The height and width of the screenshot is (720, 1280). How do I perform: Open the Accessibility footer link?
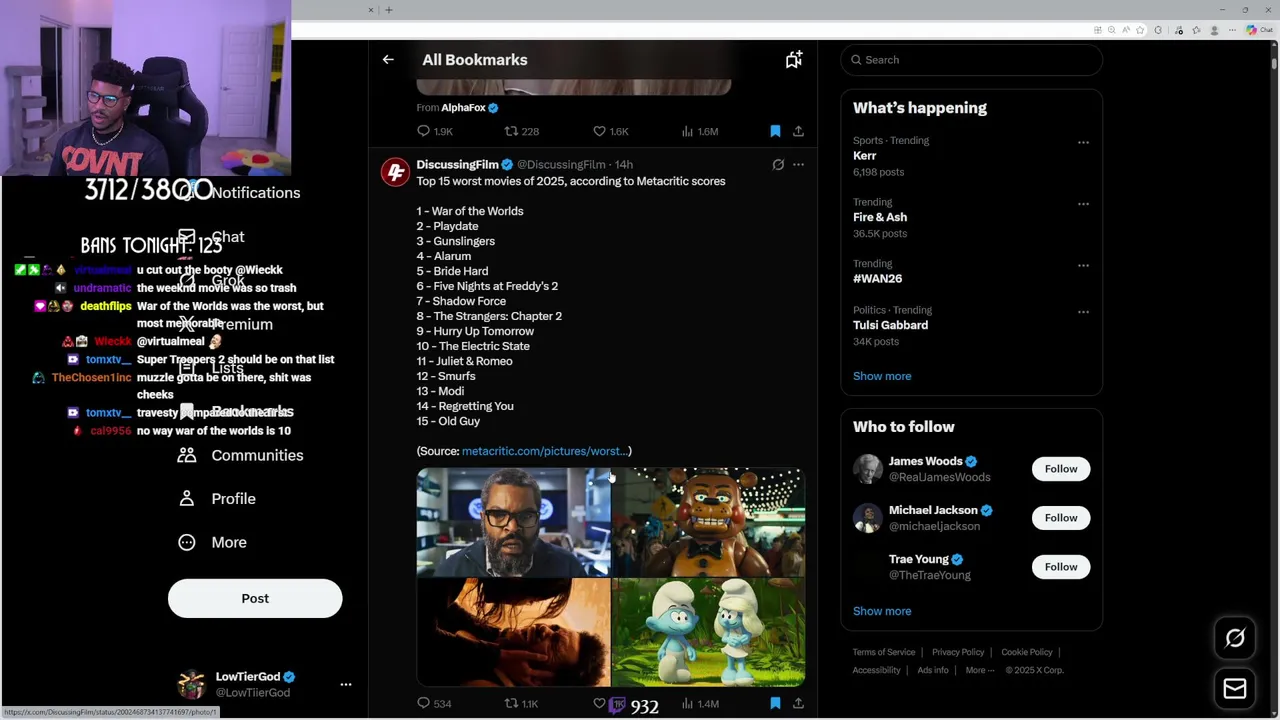coord(877,670)
